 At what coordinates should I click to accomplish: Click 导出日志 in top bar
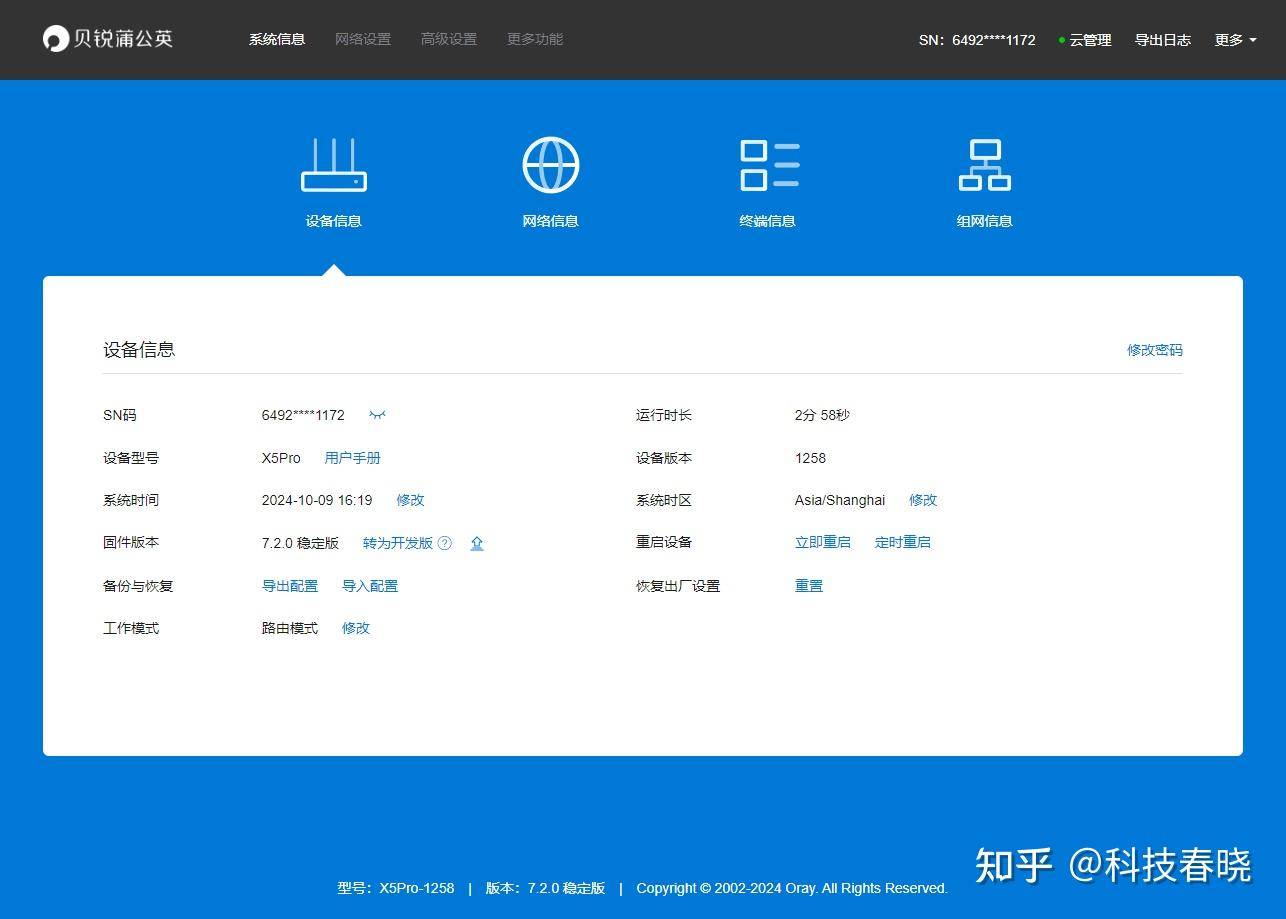tap(1163, 40)
